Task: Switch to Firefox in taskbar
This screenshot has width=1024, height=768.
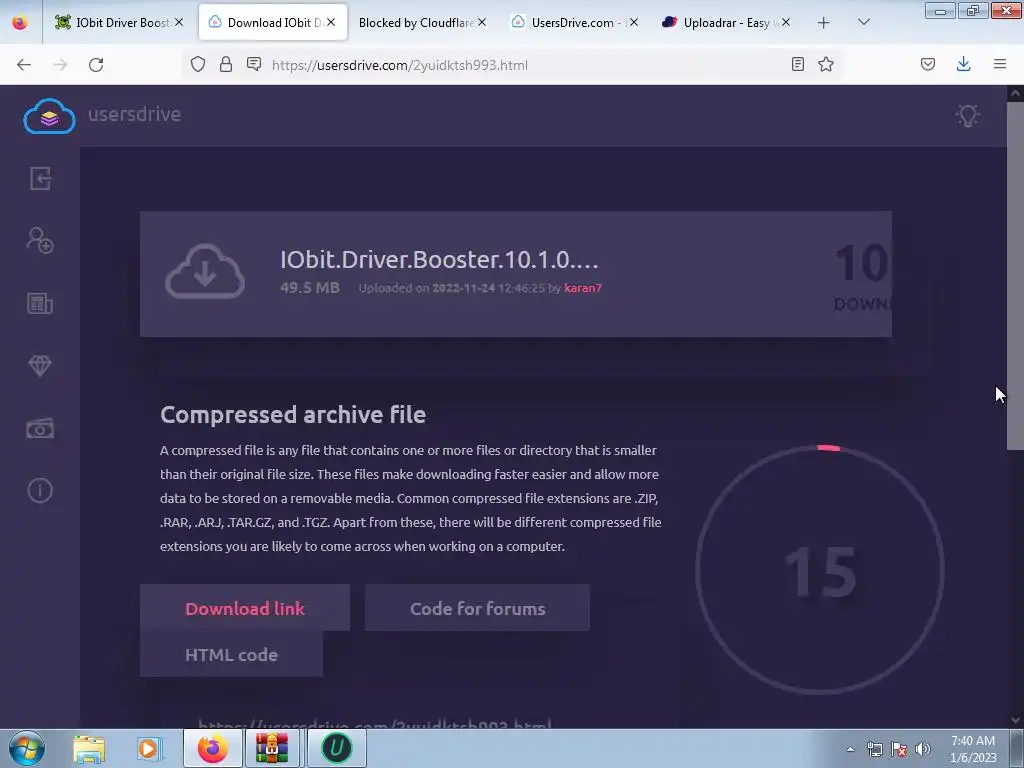Action: pos(213,748)
